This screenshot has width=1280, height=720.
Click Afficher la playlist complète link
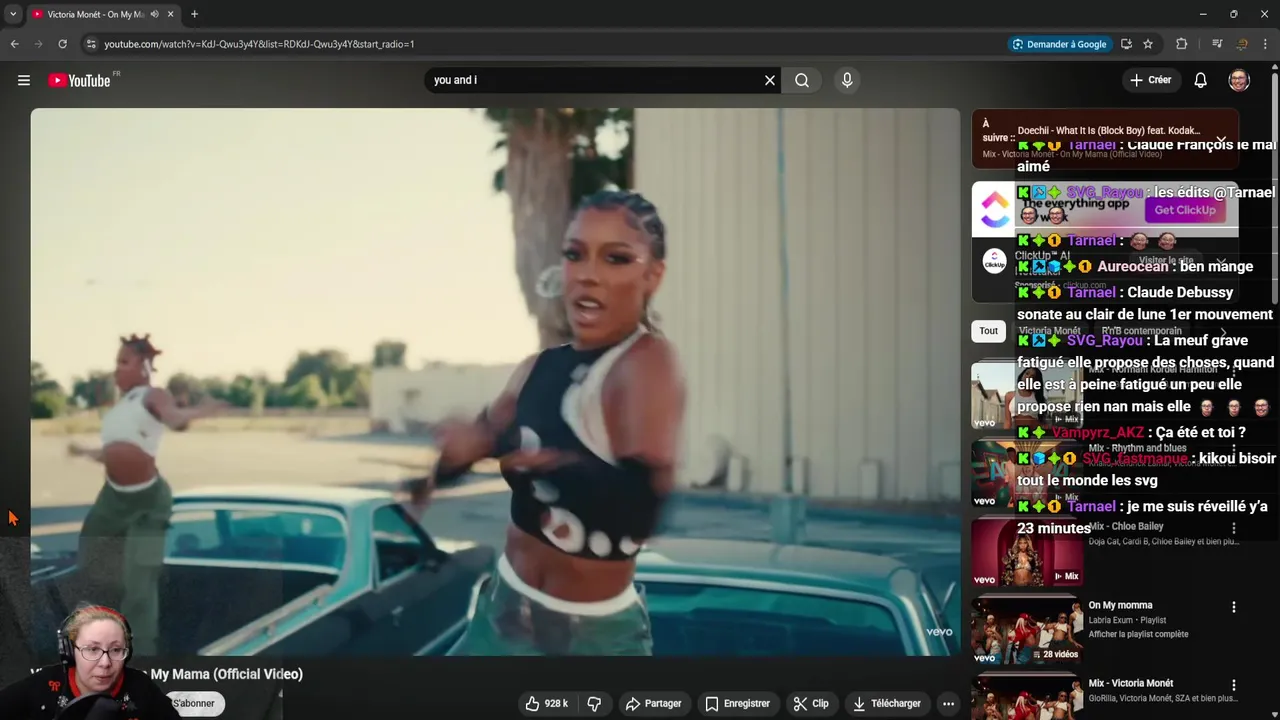(1138, 634)
